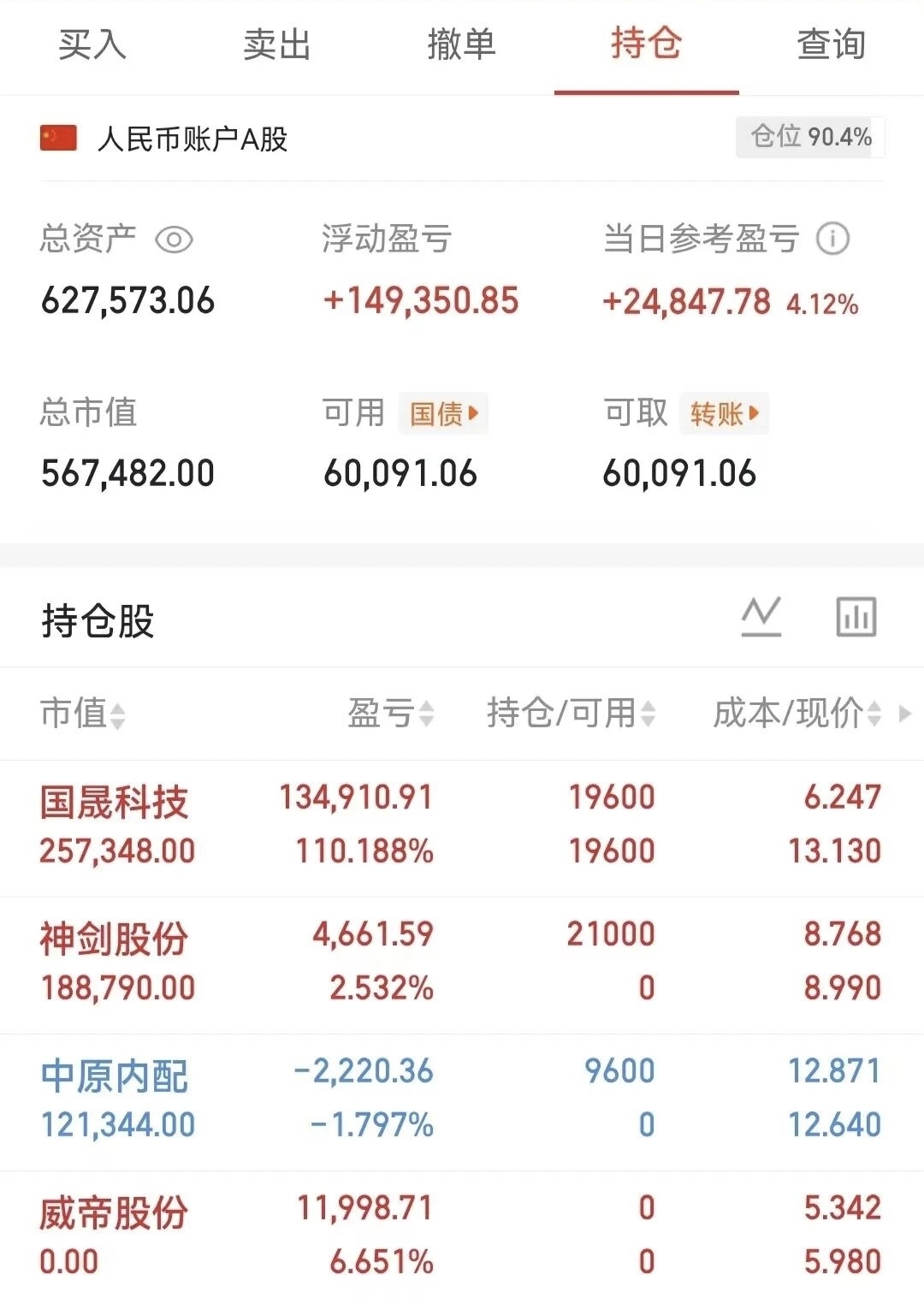Tap the 转账 transfer button

pos(724,414)
